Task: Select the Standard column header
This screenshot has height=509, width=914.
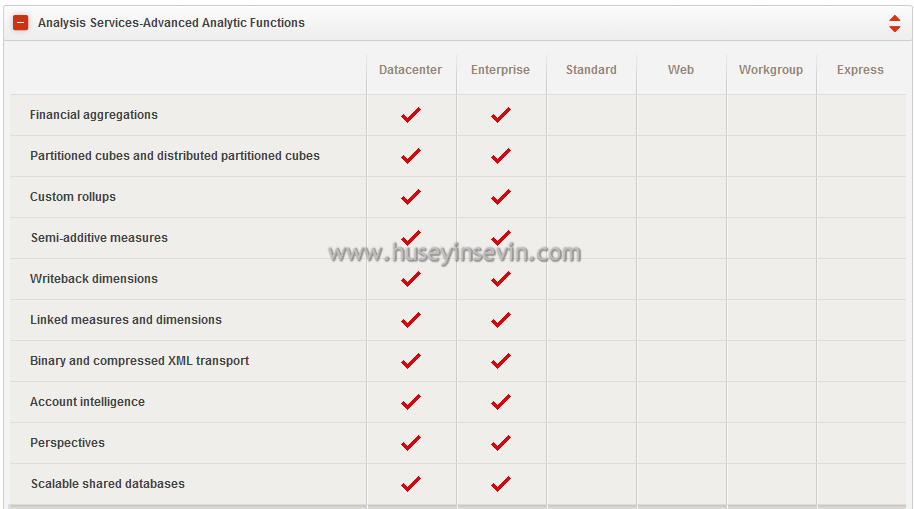Action: point(591,70)
